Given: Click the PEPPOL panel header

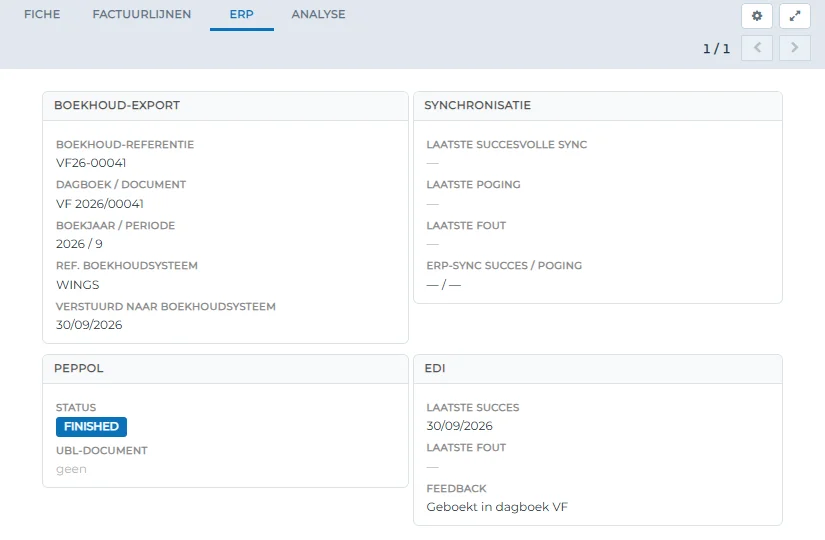Looking at the screenshot, I should (x=225, y=368).
